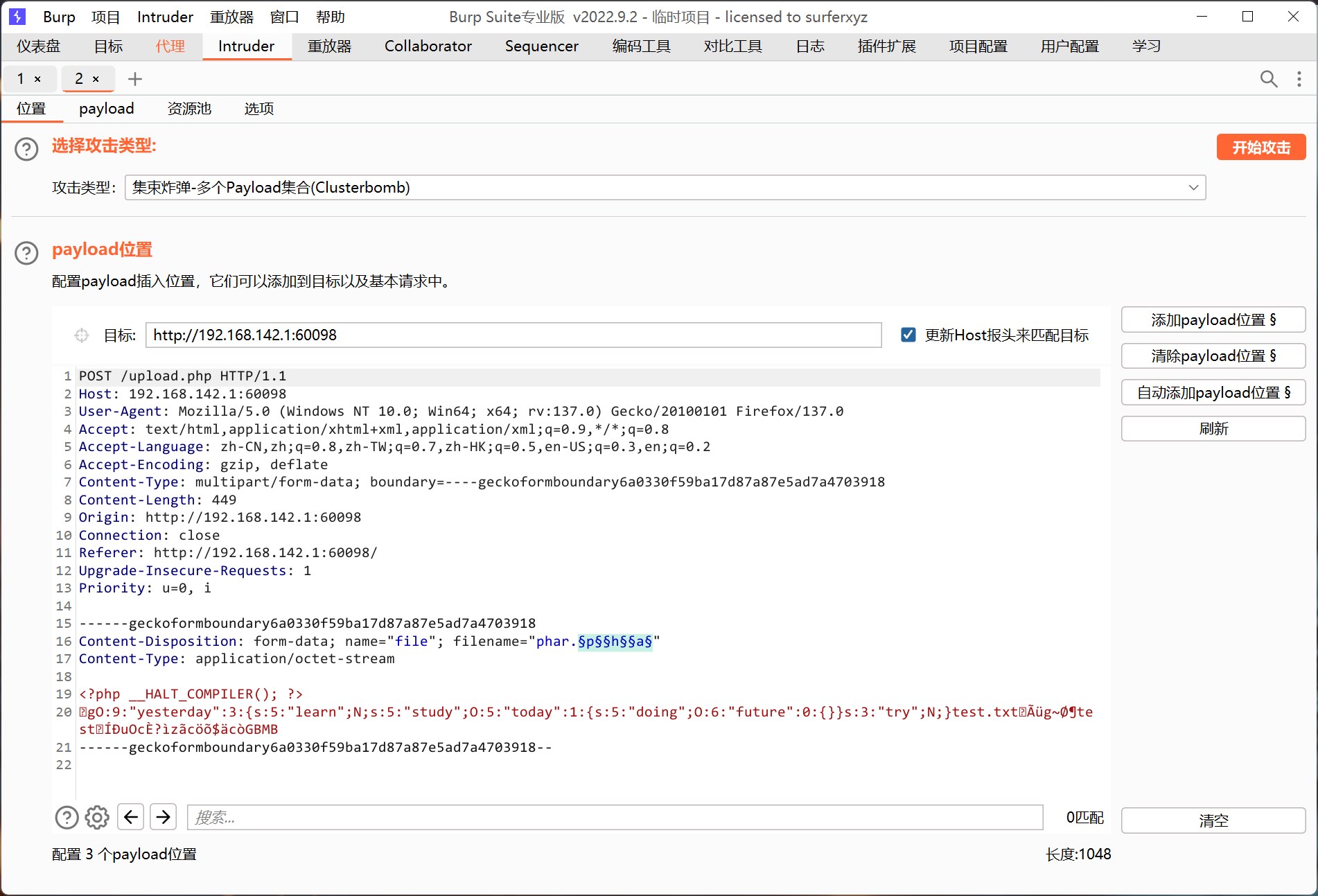The width and height of the screenshot is (1318, 896).
Task: Open the payload sub-tab
Action: tap(106, 109)
